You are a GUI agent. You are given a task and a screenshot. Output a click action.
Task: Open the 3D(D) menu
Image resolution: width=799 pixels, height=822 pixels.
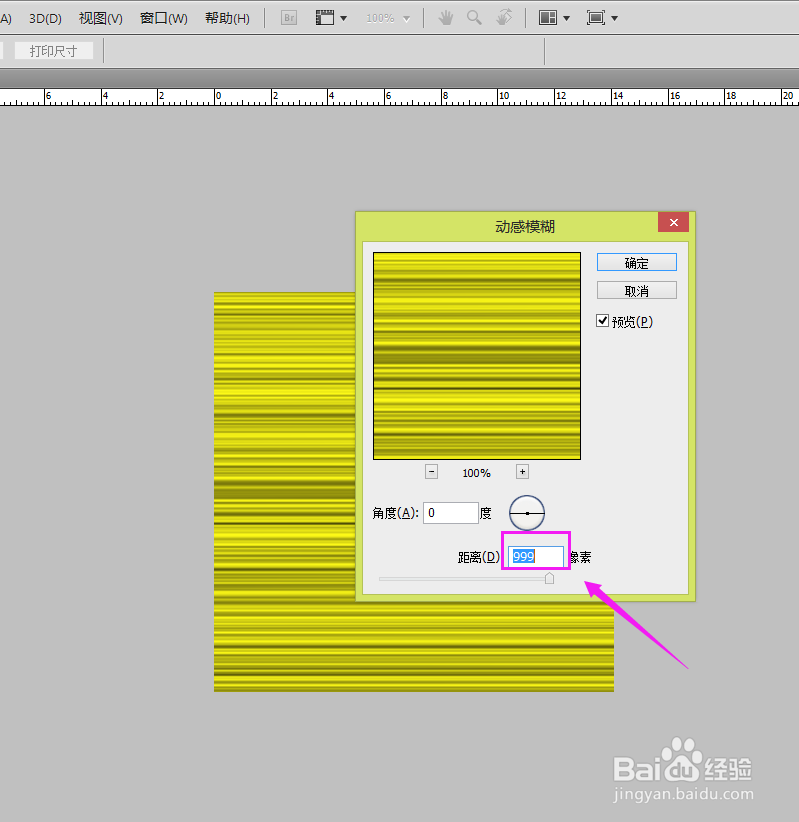click(x=45, y=18)
